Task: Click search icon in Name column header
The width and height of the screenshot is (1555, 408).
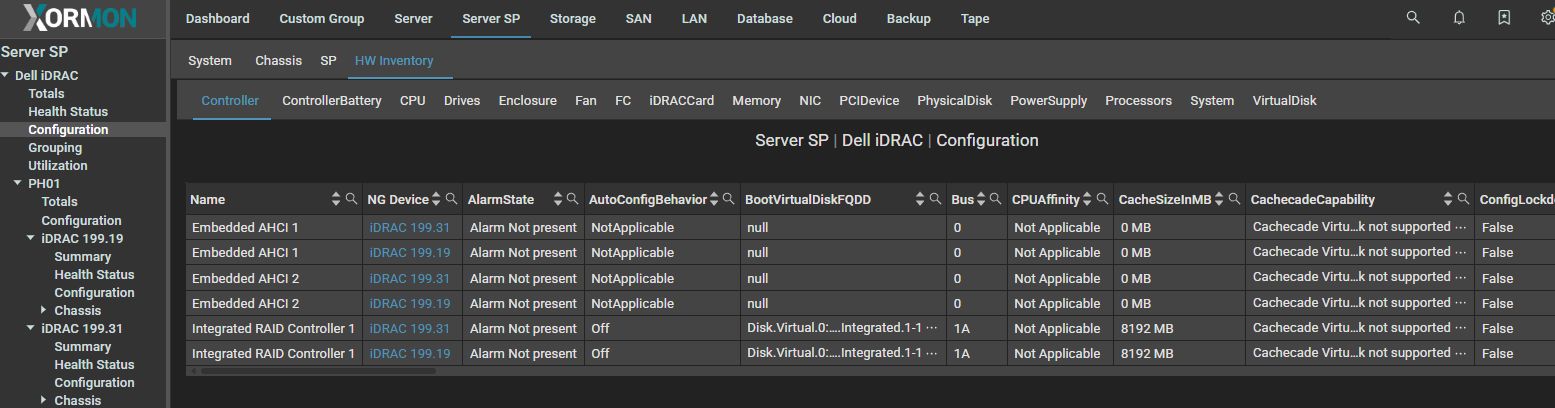Action: coord(351,199)
